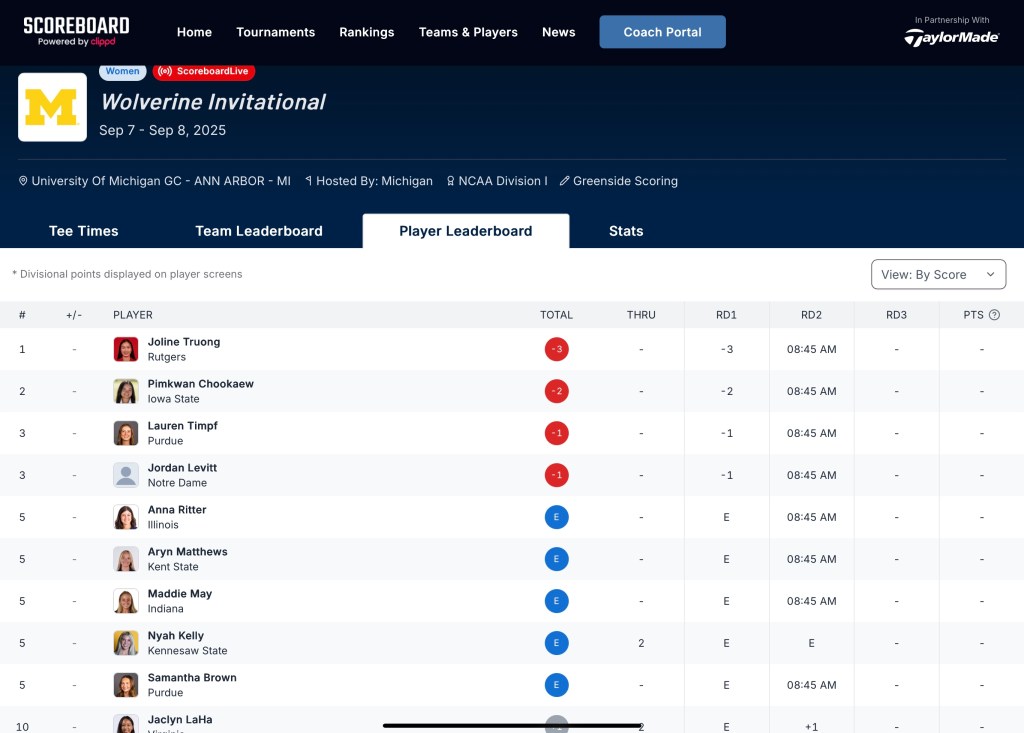Open Pimkwan Chookaew's player profile
The image size is (1024, 733).
click(200, 384)
